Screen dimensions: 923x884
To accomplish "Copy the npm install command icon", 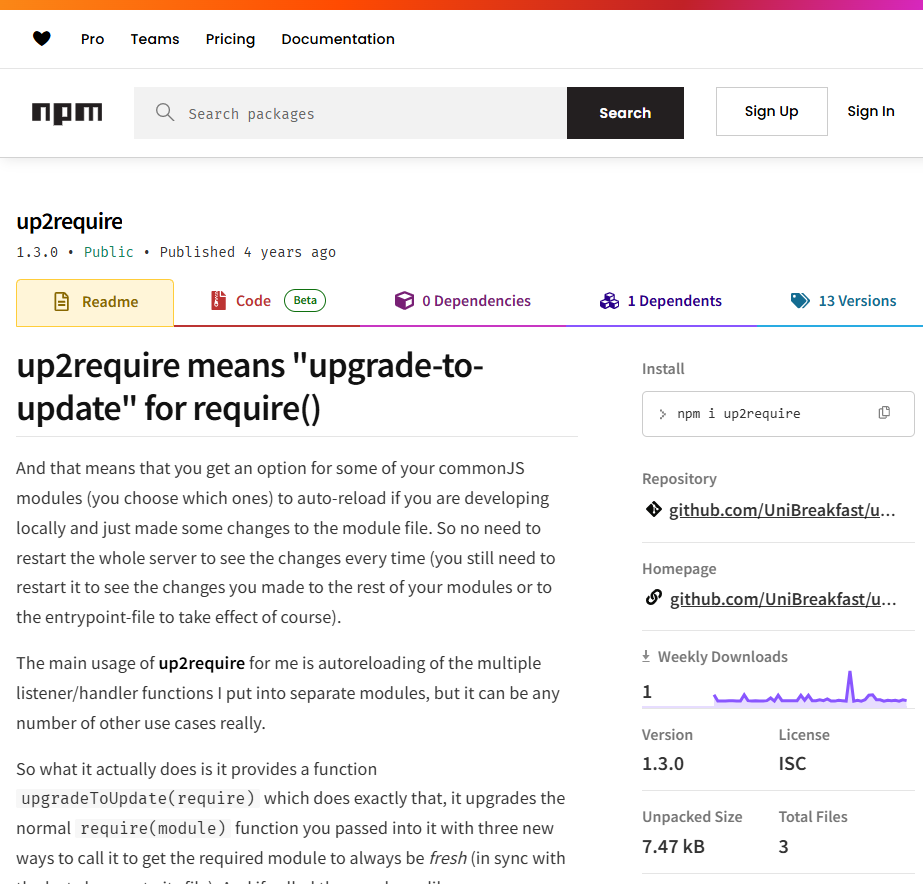I will click(x=884, y=413).
